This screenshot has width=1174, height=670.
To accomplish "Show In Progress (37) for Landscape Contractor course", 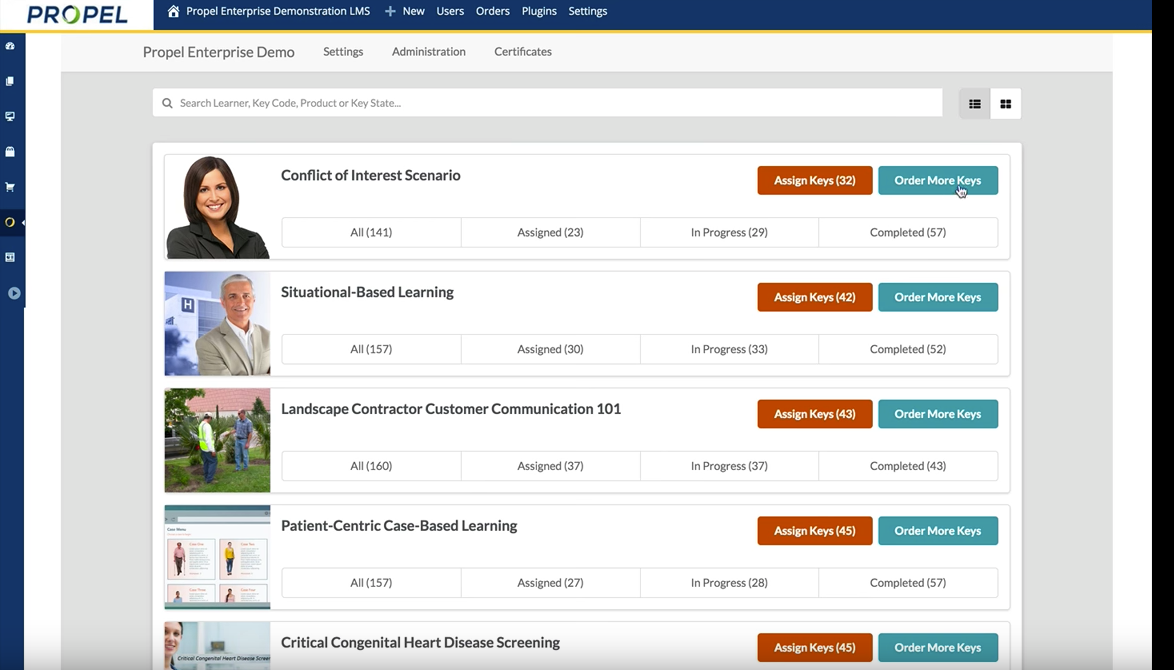I will pyautogui.click(x=729, y=466).
